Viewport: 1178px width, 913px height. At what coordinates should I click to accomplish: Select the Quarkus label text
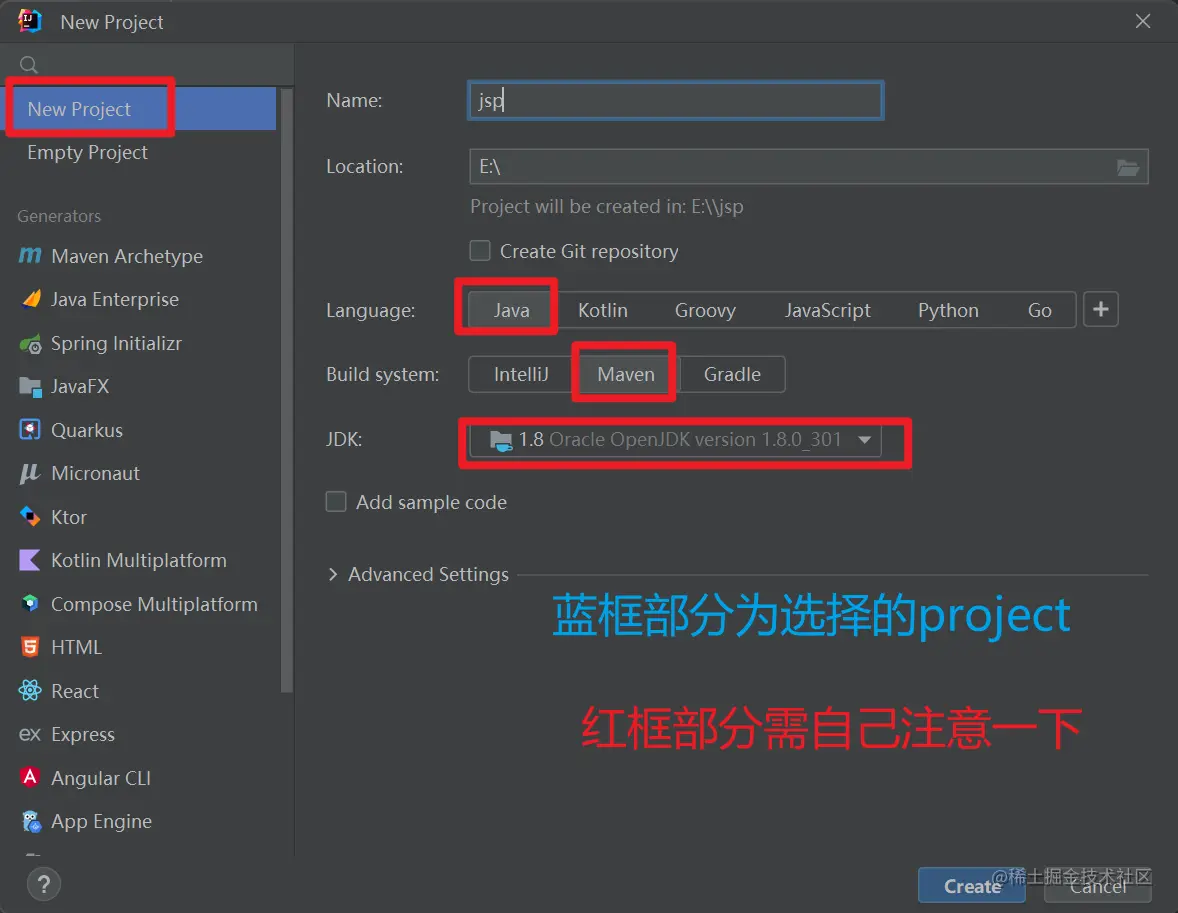click(x=87, y=430)
